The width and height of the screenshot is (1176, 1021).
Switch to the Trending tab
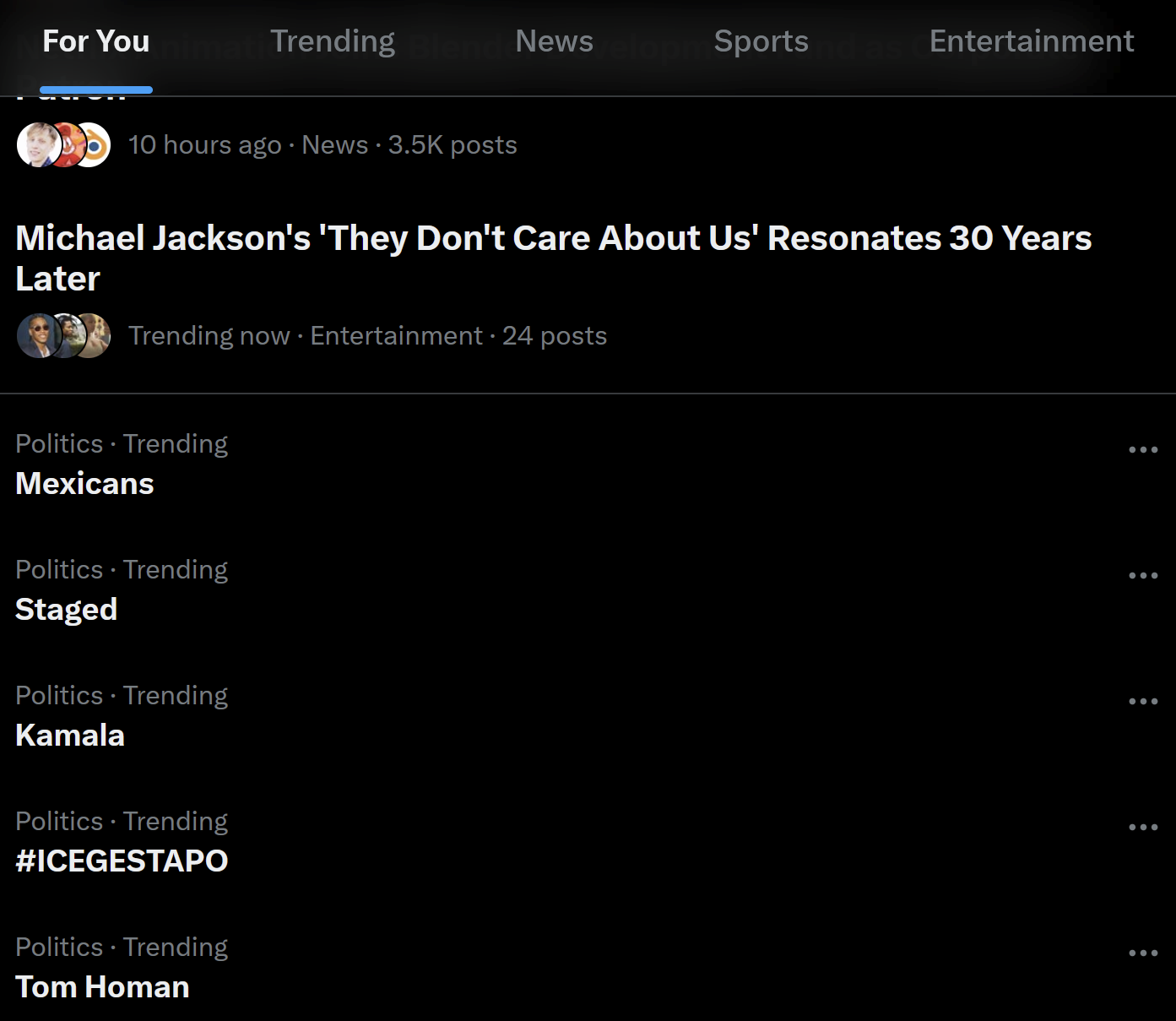coord(333,41)
